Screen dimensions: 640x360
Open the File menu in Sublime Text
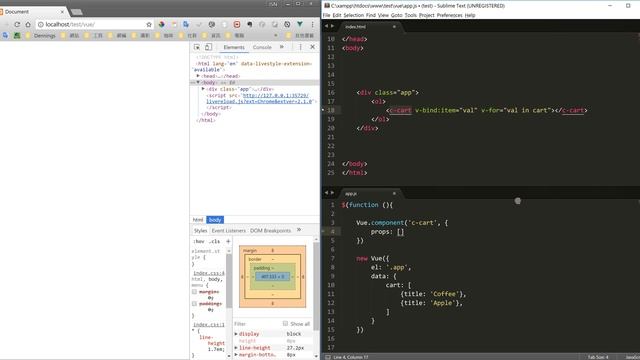coord(327,15)
